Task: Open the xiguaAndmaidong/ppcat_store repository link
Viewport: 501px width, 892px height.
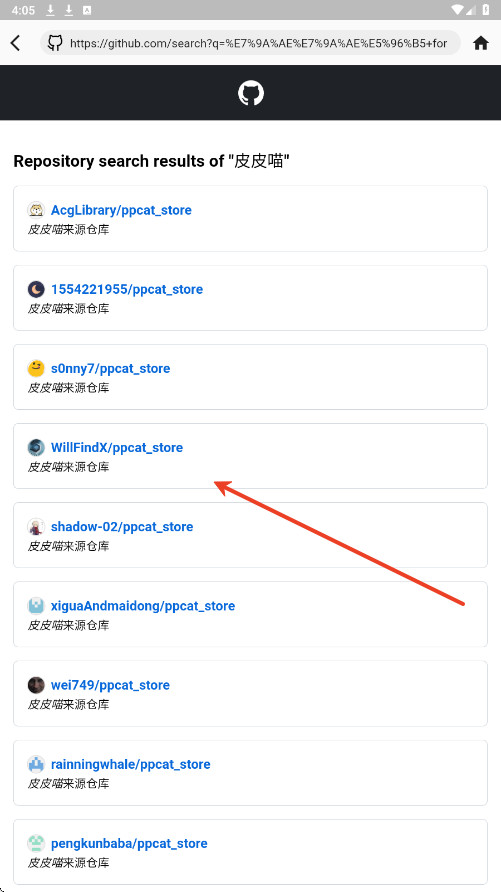Action: (143, 606)
